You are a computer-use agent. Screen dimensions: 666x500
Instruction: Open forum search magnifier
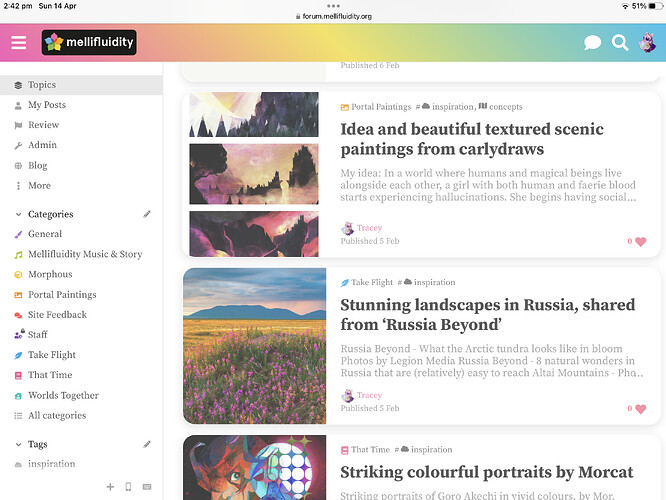click(x=620, y=42)
